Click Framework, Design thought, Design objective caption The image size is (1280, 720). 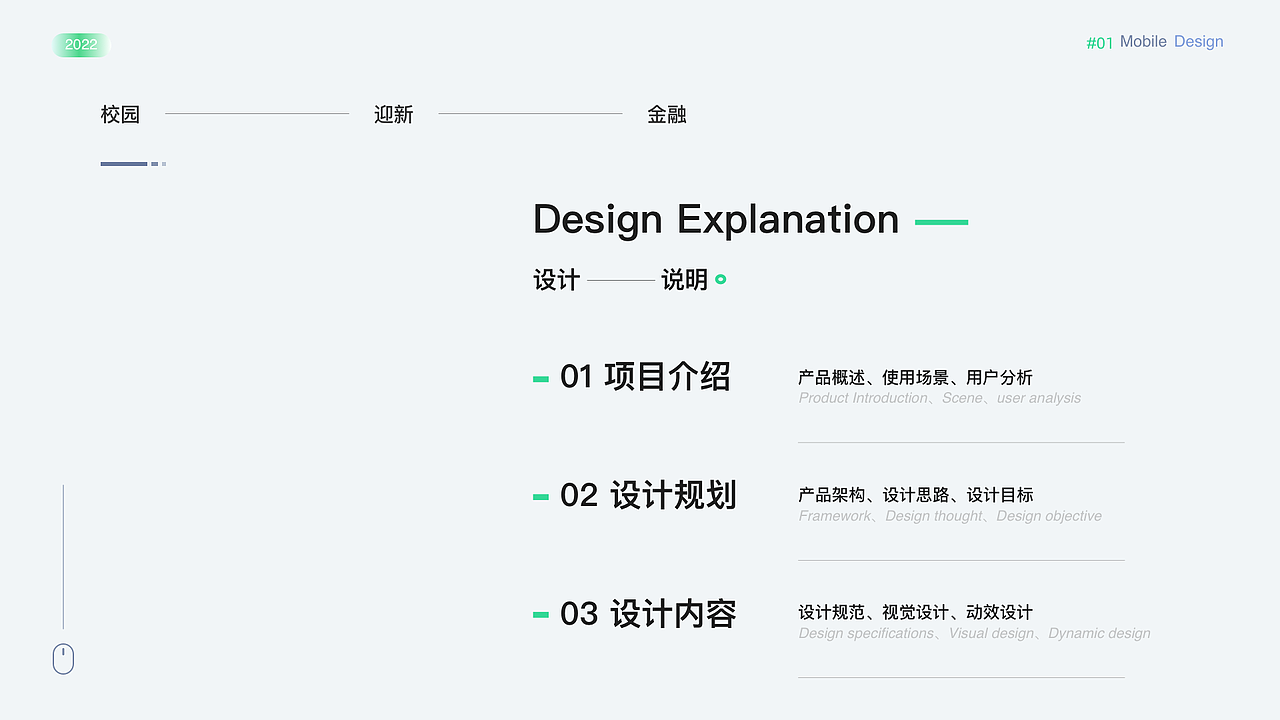(x=950, y=516)
